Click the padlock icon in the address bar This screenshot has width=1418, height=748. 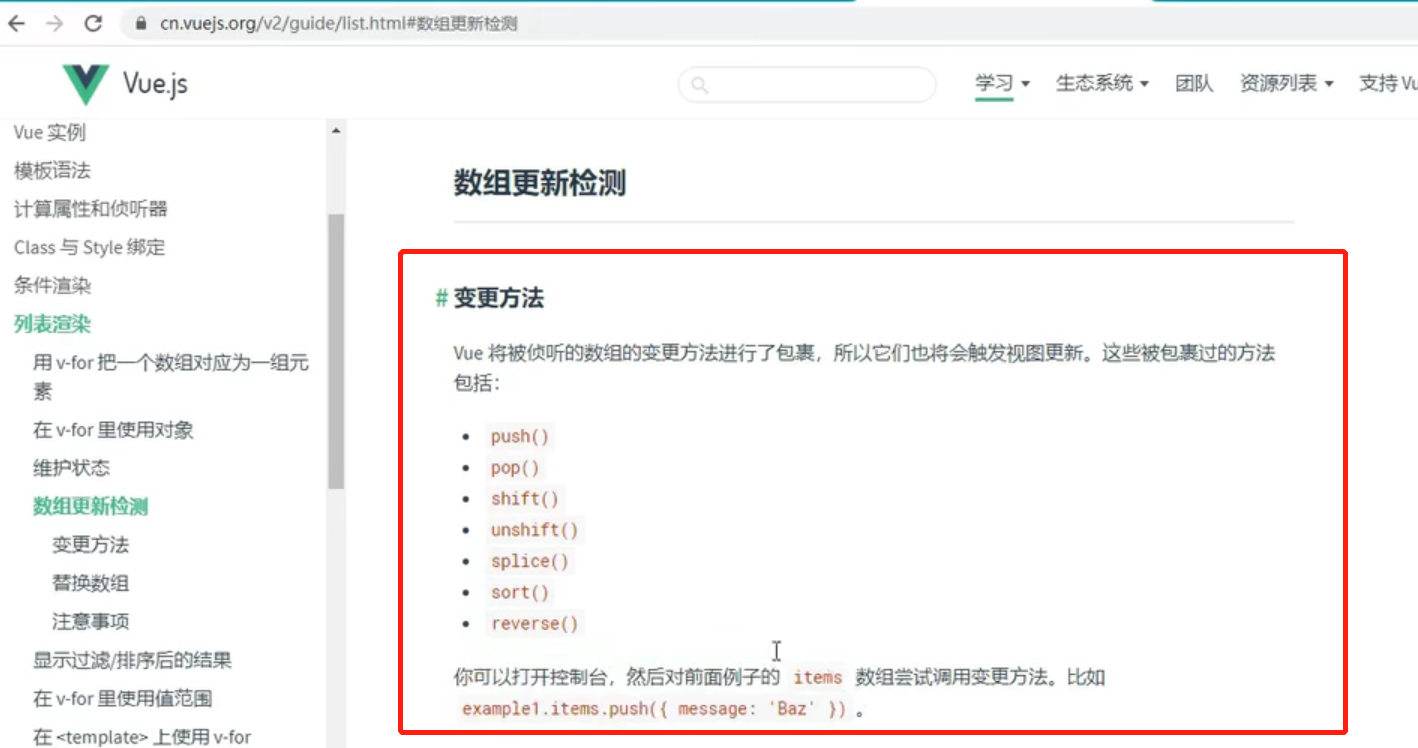coord(140,24)
